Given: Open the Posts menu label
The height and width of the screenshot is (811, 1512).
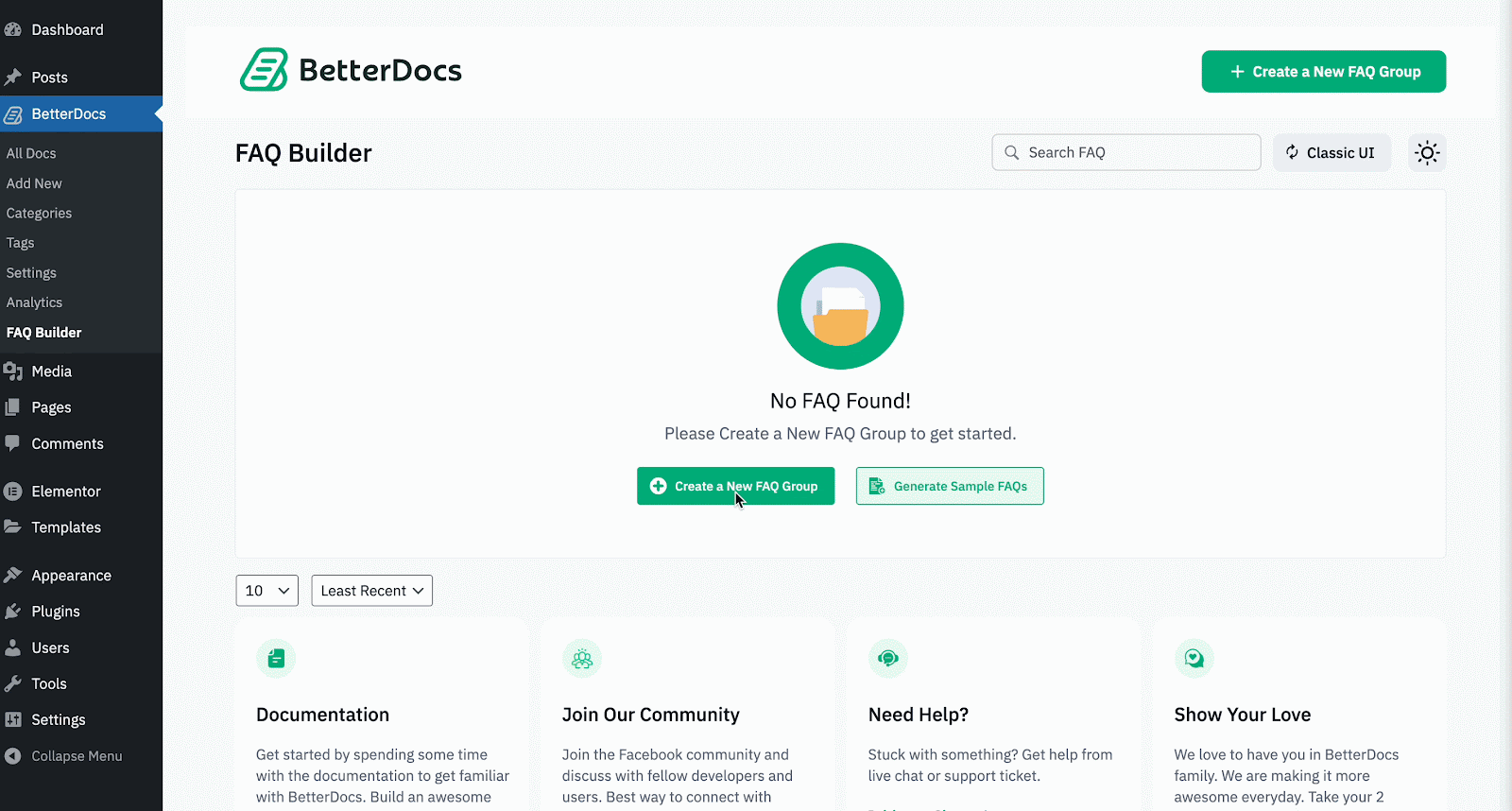Looking at the screenshot, I should coord(50,78).
